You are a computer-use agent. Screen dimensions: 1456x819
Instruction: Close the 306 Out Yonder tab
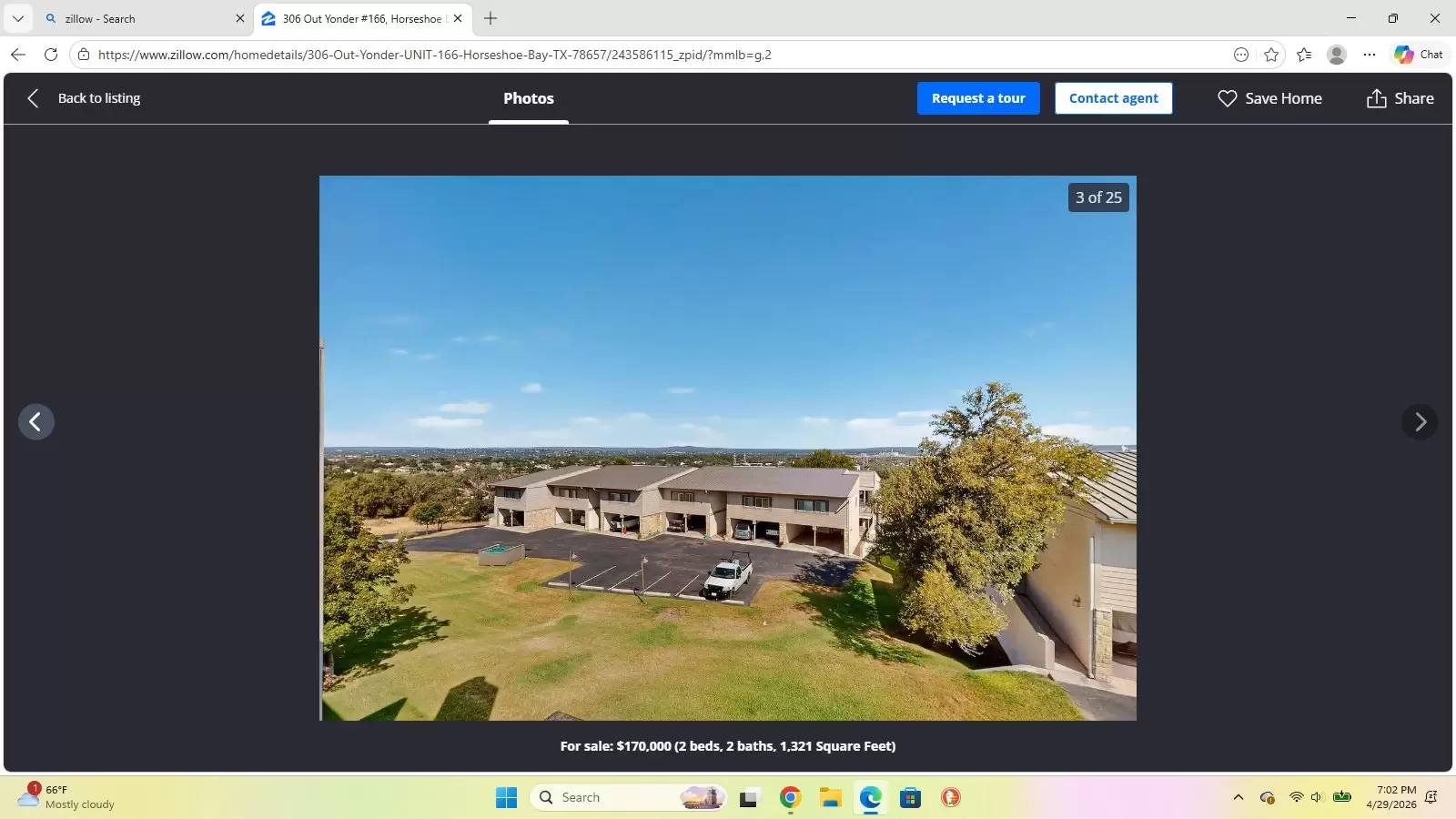458,18
